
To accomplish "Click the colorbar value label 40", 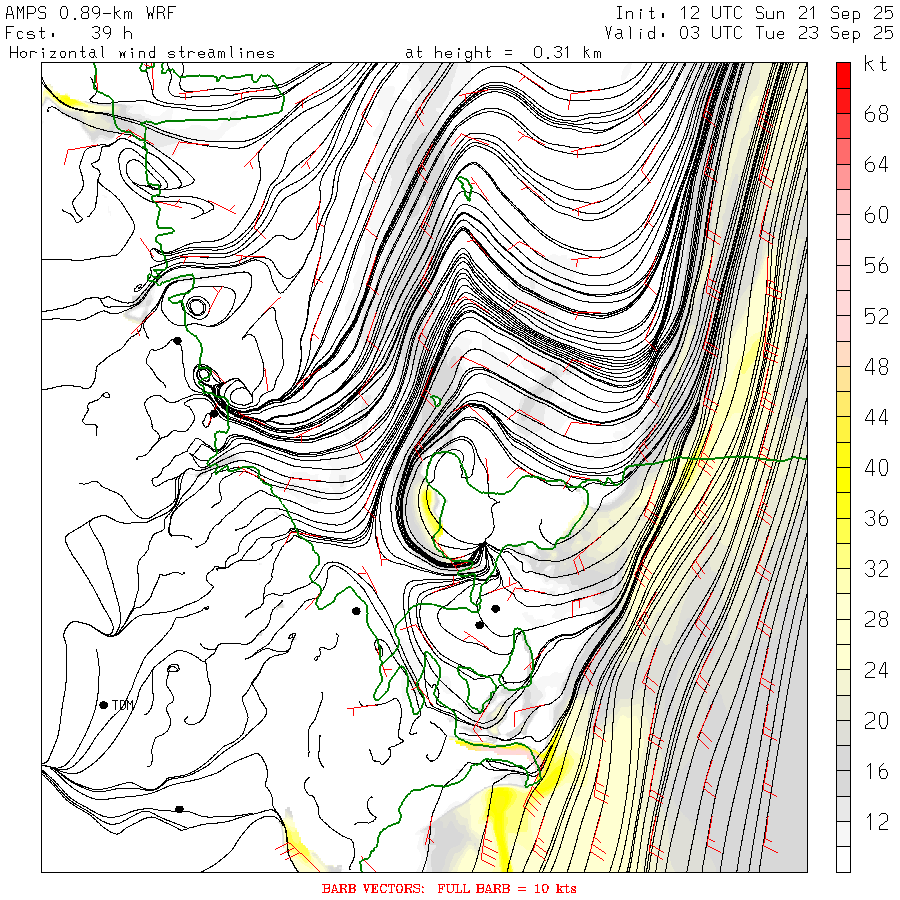I will pyautogui.click(x=876, y=468).
